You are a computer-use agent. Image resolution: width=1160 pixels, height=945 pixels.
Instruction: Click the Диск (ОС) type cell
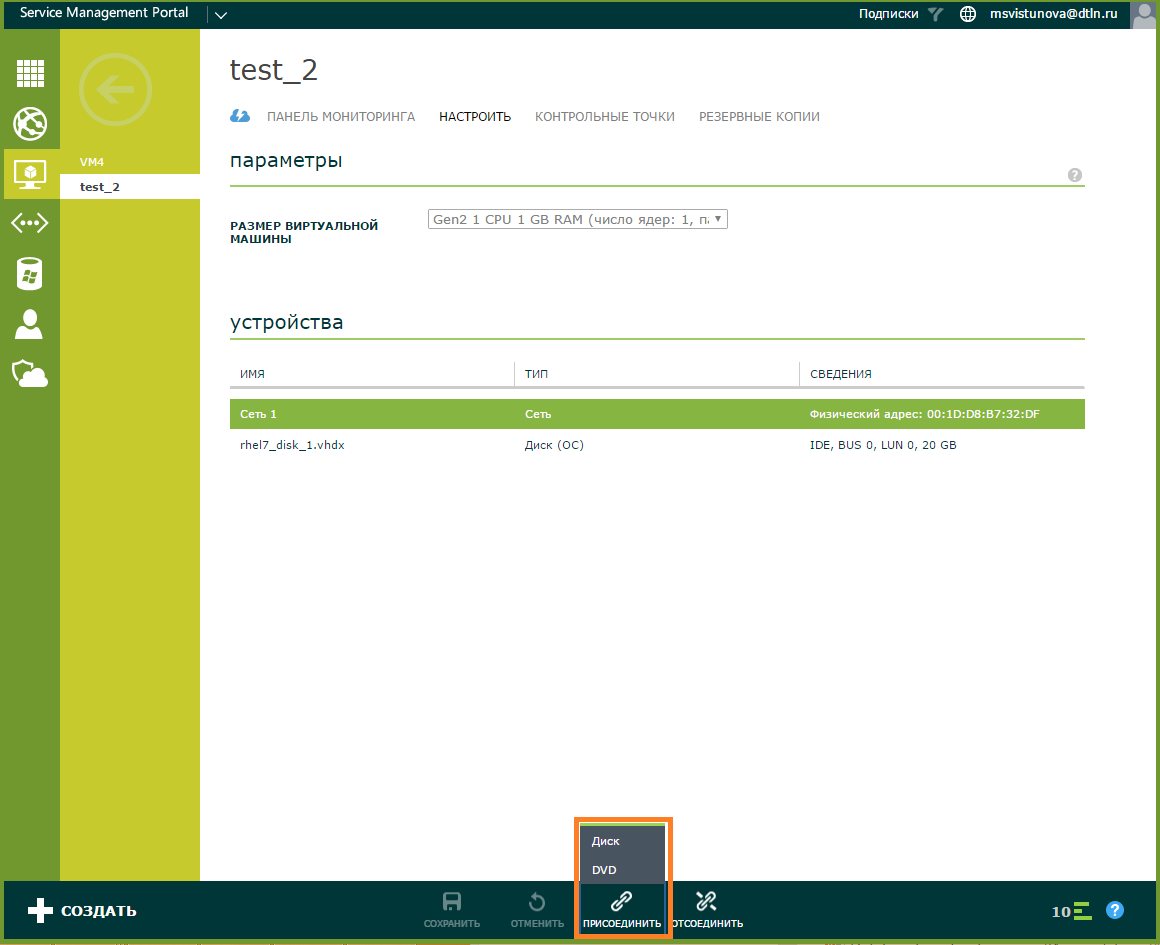[554, 445]
